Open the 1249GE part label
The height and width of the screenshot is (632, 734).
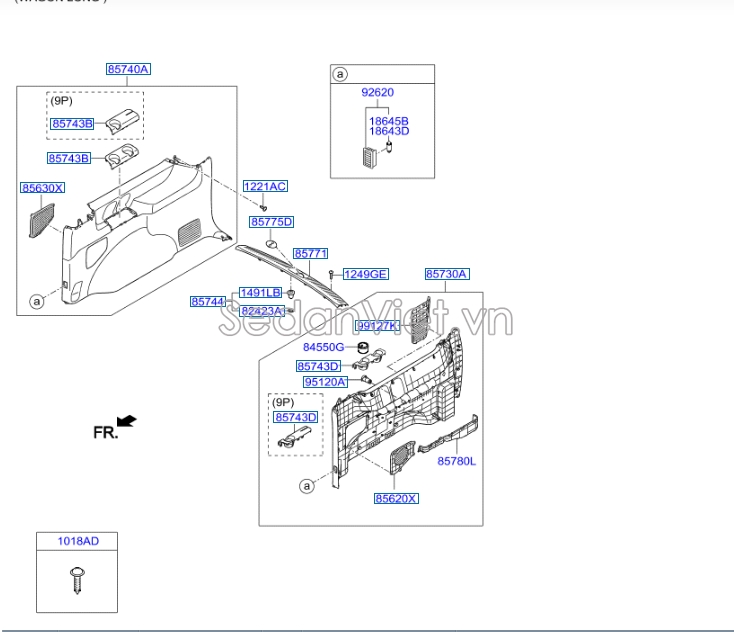pos(366,274)
